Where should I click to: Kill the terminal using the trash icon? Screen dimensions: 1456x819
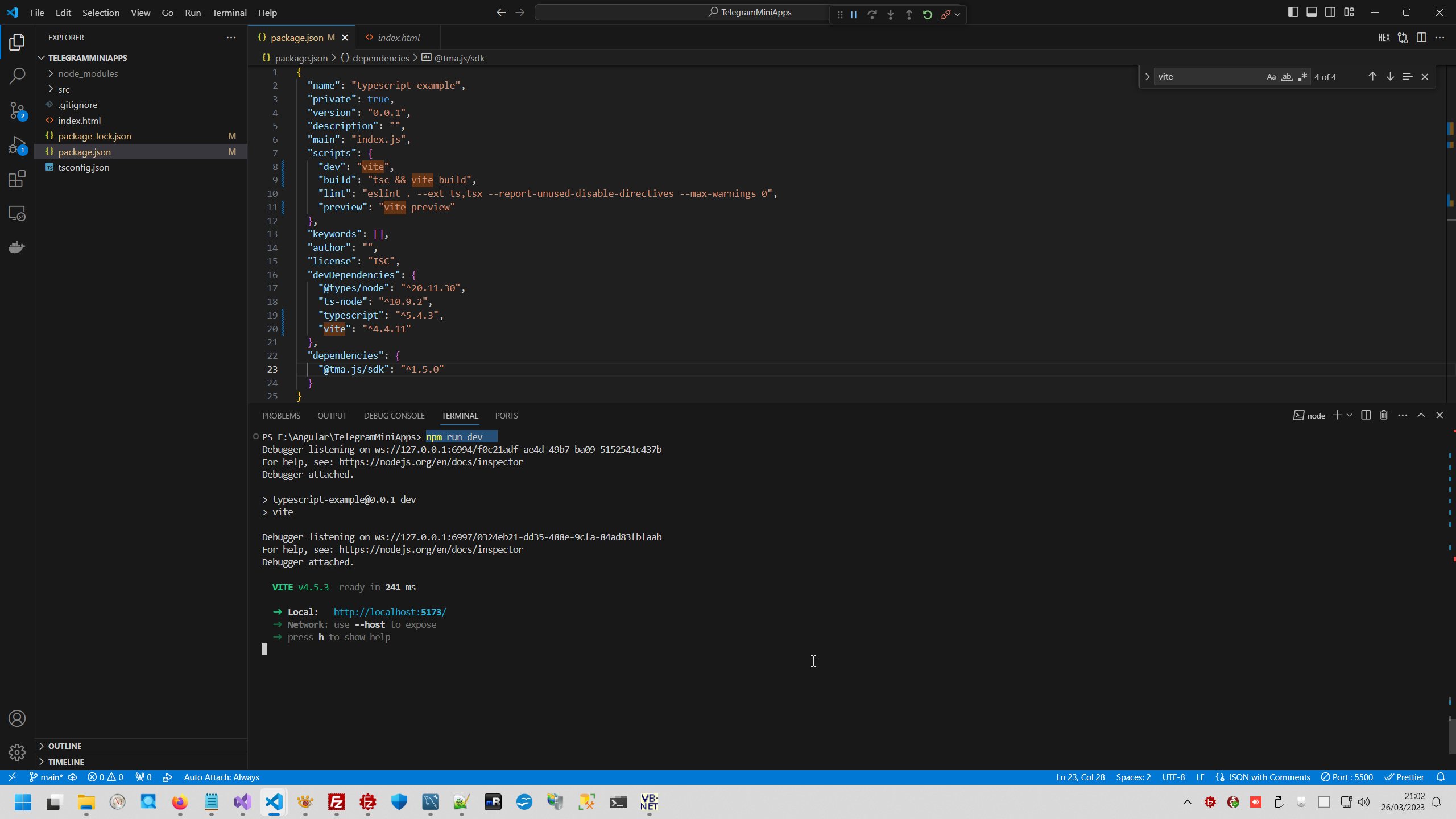(x=1384, y=415)
